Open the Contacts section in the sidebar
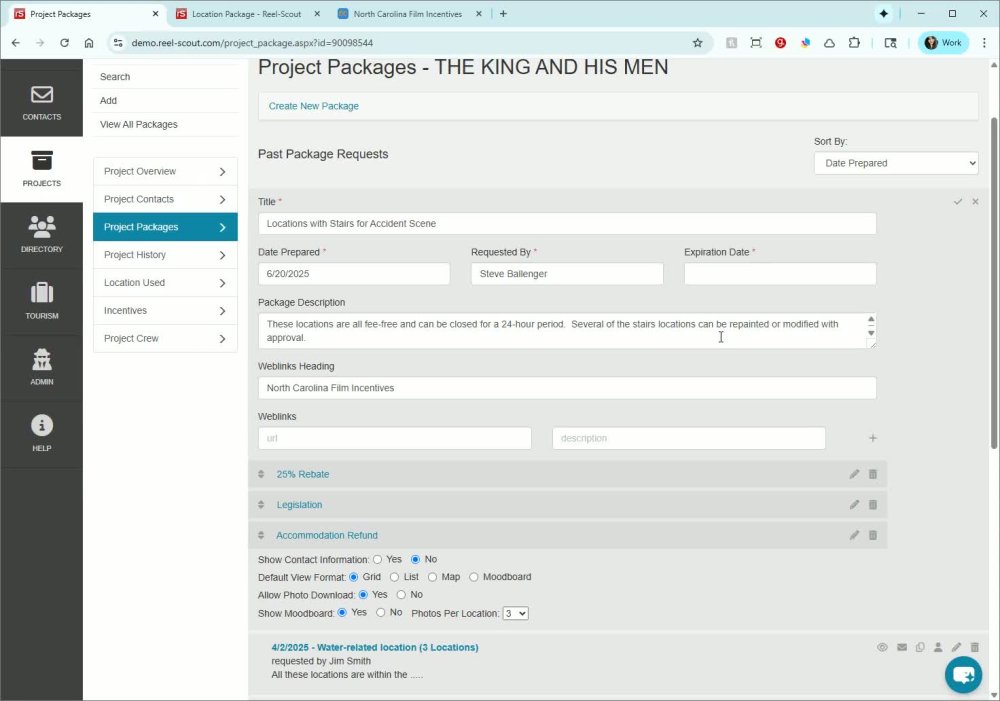The width and height of the screenshot is (1000, 701). 41,103
